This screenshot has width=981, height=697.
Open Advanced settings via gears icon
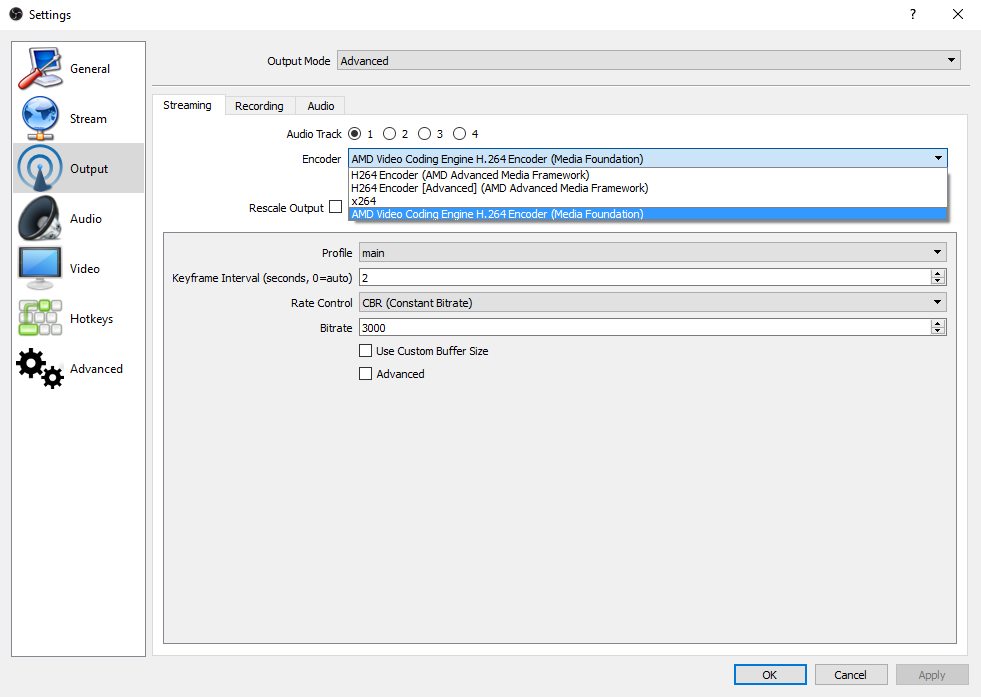40,369
